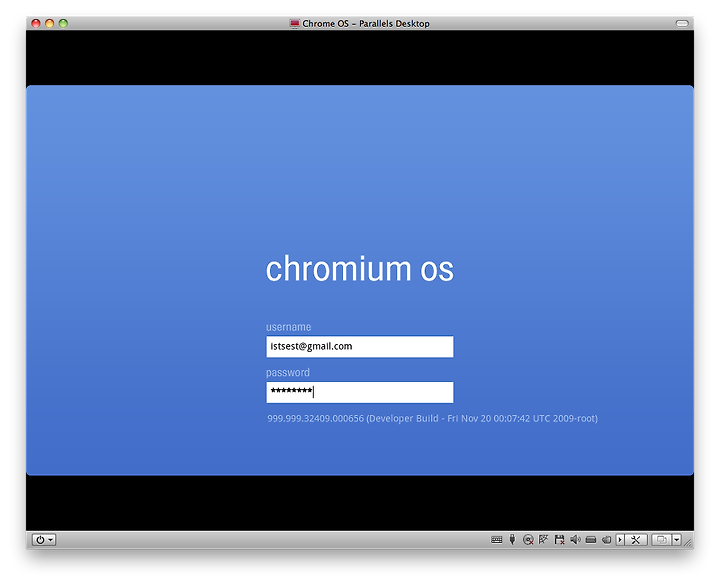
Task: Click the shared folders hand icon
Action: [607, 540]
